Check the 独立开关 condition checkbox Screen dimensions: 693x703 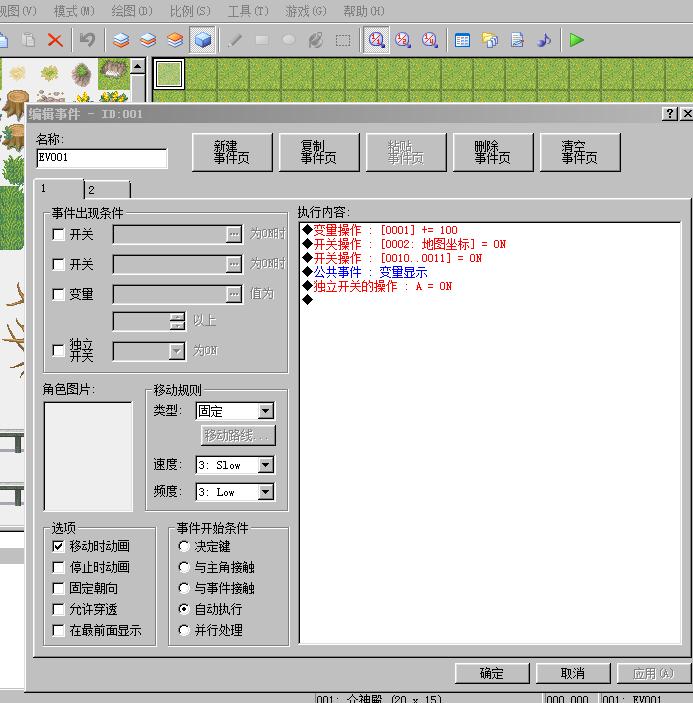click(58, 350)
